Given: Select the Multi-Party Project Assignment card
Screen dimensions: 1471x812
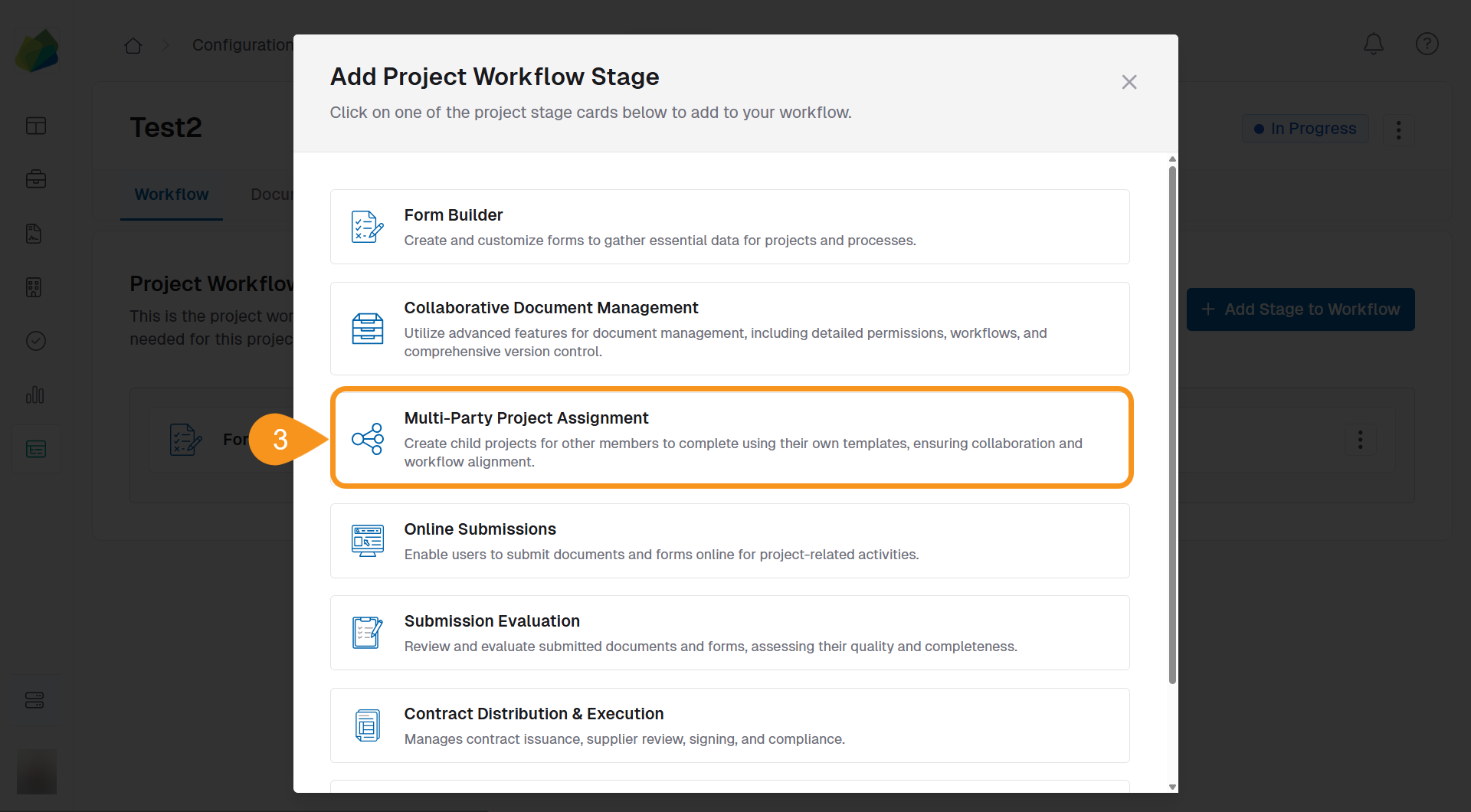Looking at the screenshot, I should pos(730,437).
